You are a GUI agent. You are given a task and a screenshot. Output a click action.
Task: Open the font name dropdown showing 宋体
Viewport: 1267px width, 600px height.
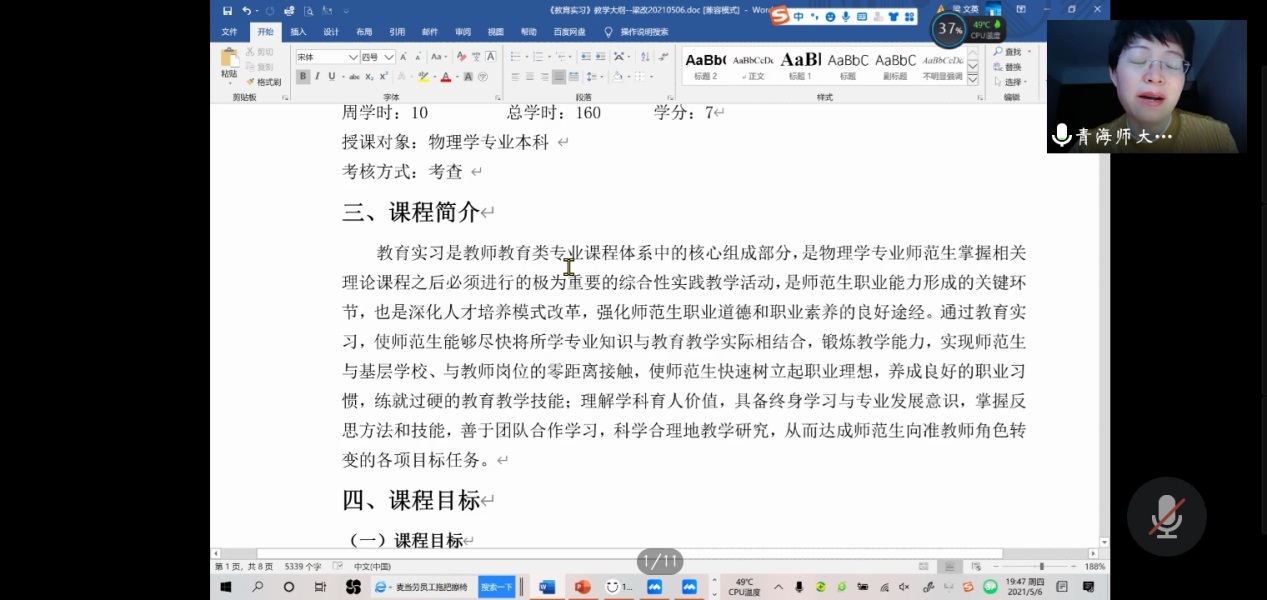click(326, 57)
